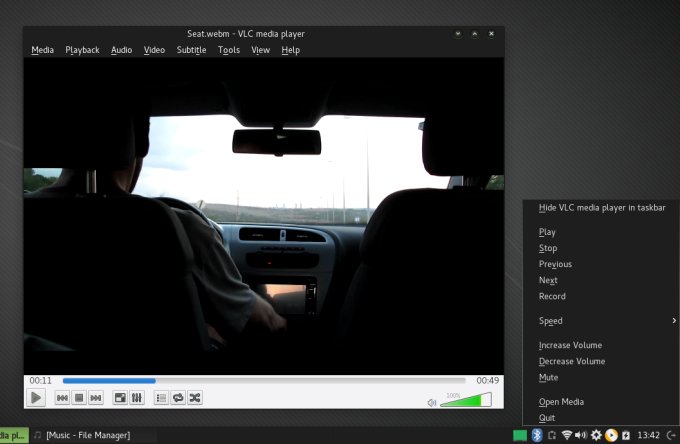Screen dimensions: 680x444
Task: Open the system volume speaker tray icon
Action: 581,435
